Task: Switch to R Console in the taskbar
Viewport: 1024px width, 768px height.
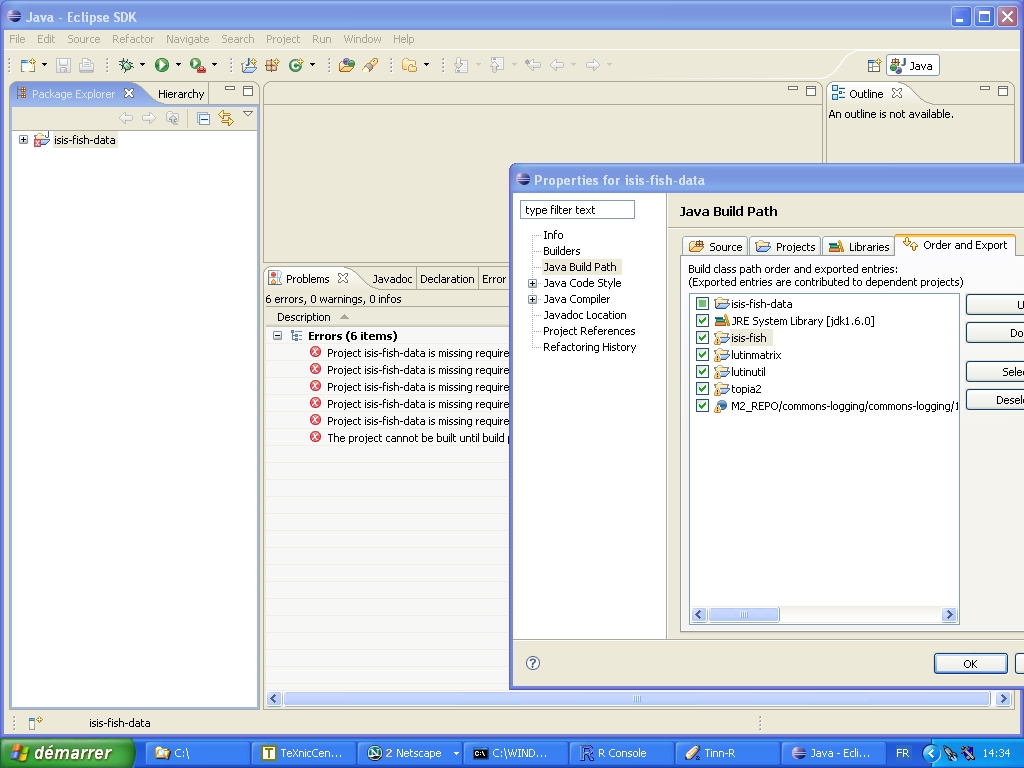Action: tap(621, 753)
